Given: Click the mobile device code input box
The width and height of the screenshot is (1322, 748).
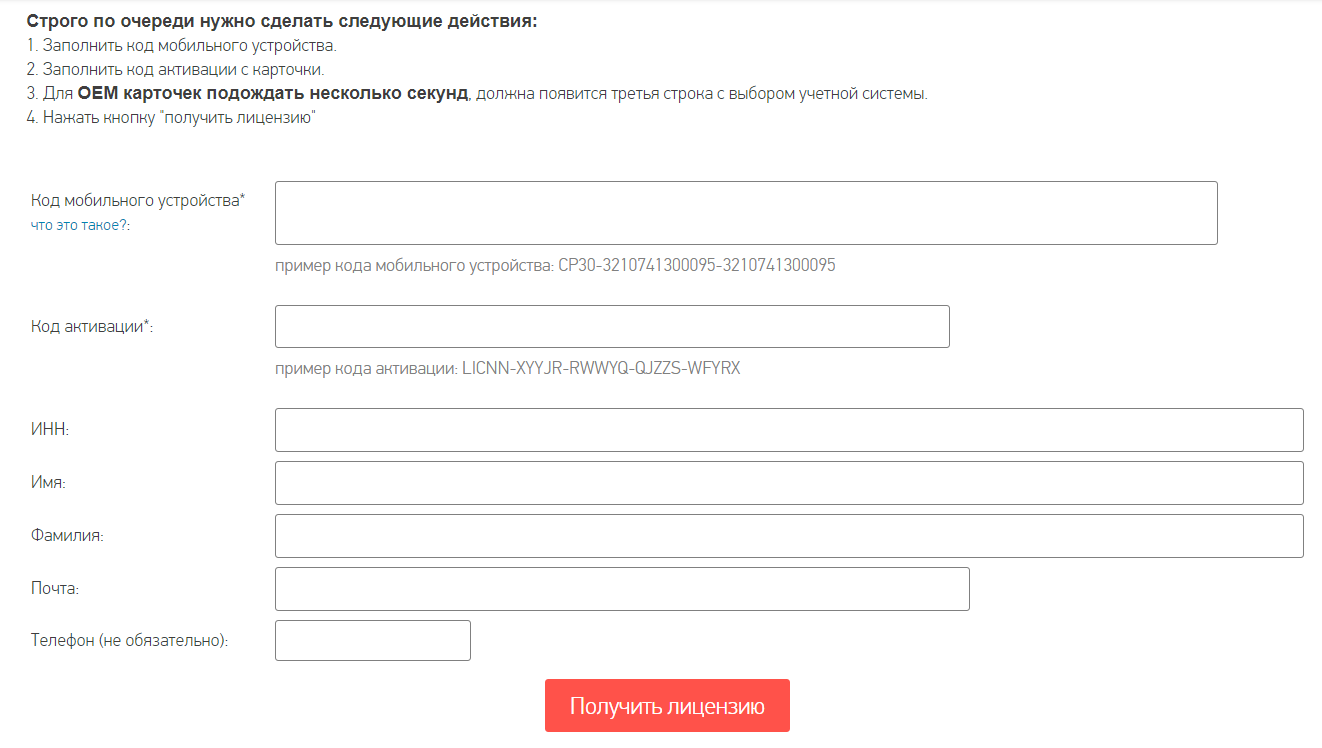Looking at the screenshot, I should point(746,213).
